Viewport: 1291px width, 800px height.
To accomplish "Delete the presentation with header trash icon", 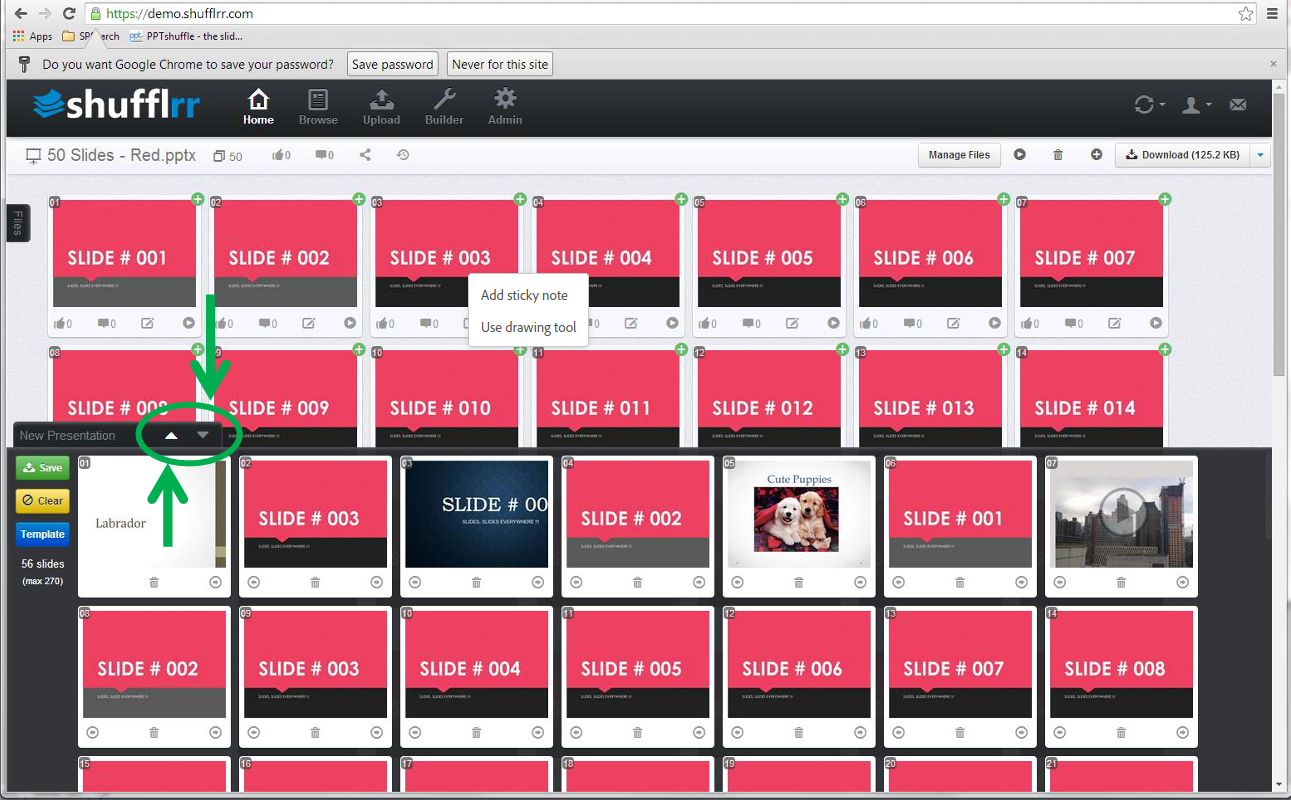I will coord(1058,155).
